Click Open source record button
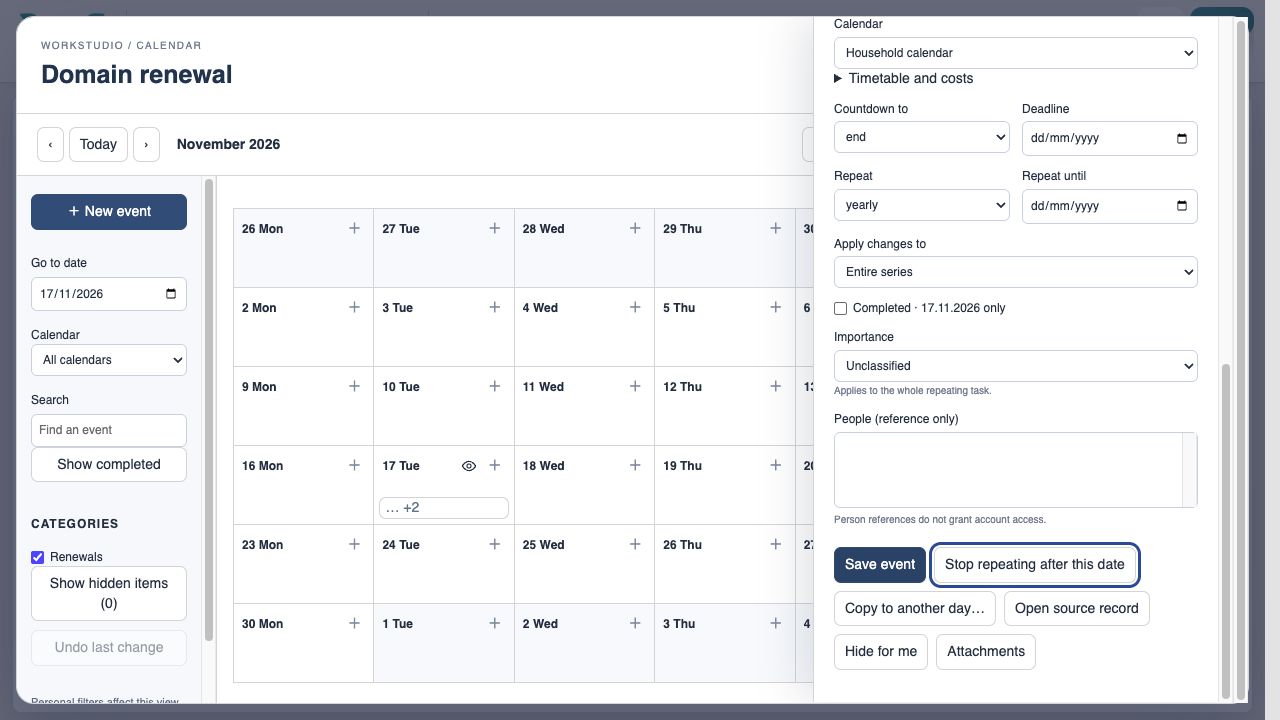 pyautogui.click(x=1077, y=608)
